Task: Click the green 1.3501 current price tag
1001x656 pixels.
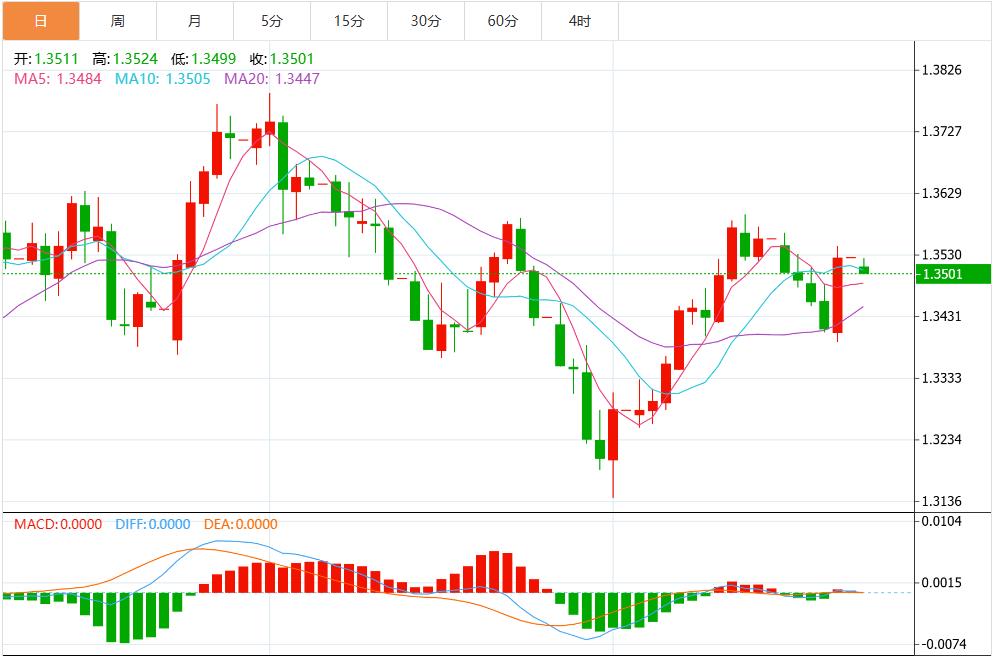Action: 956,273
